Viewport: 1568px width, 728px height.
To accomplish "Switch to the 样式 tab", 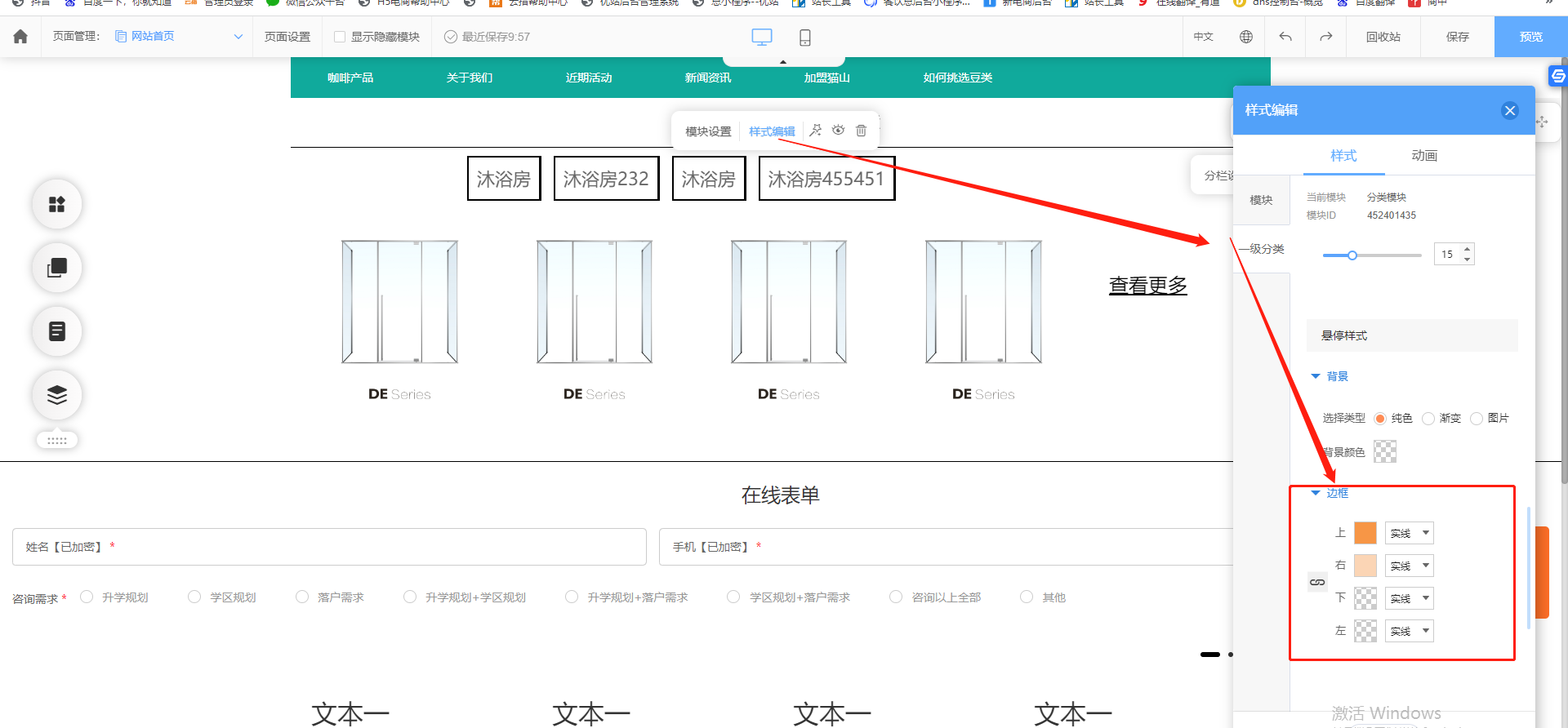I will click(1343, 155).
